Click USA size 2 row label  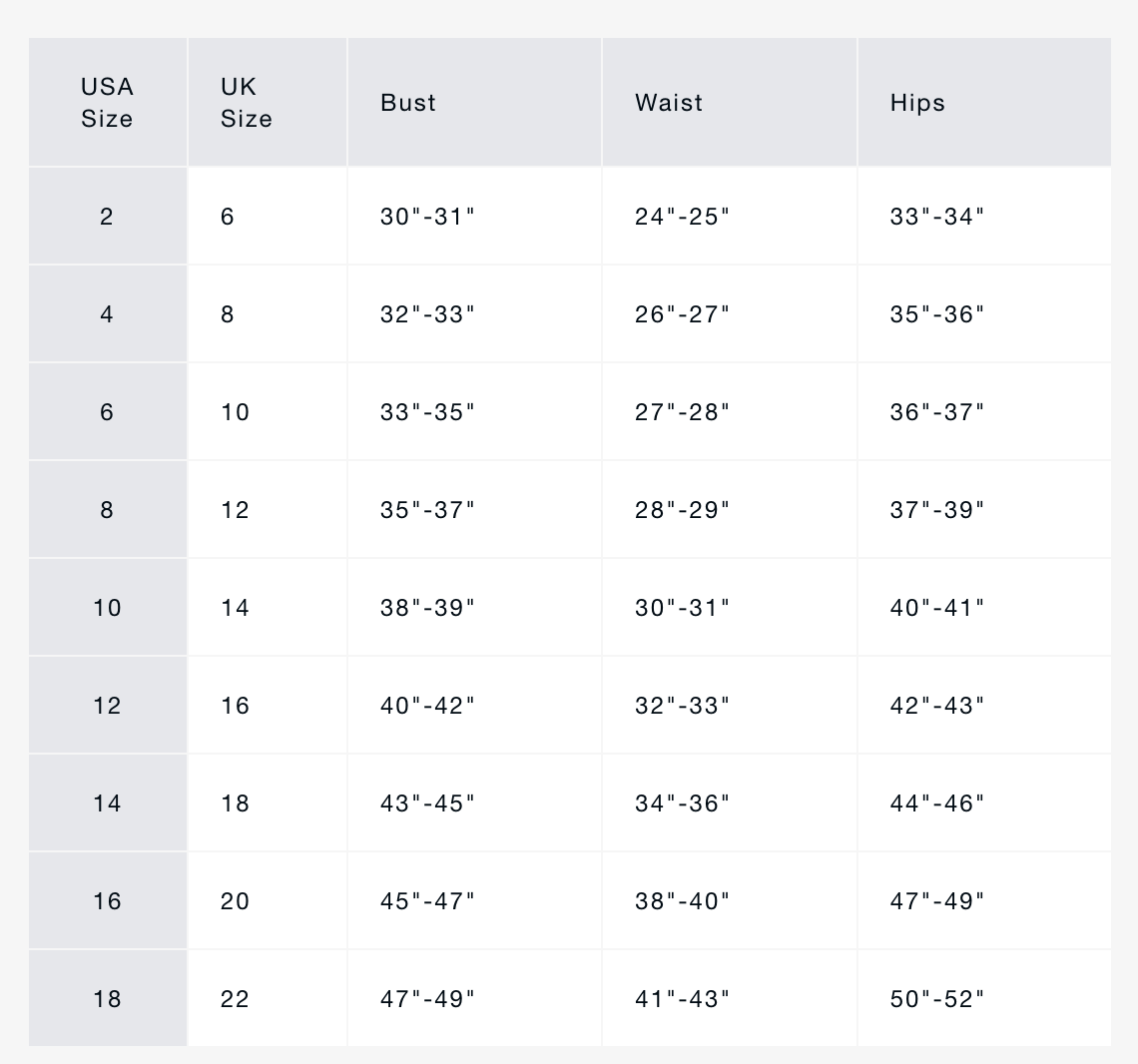108,217
